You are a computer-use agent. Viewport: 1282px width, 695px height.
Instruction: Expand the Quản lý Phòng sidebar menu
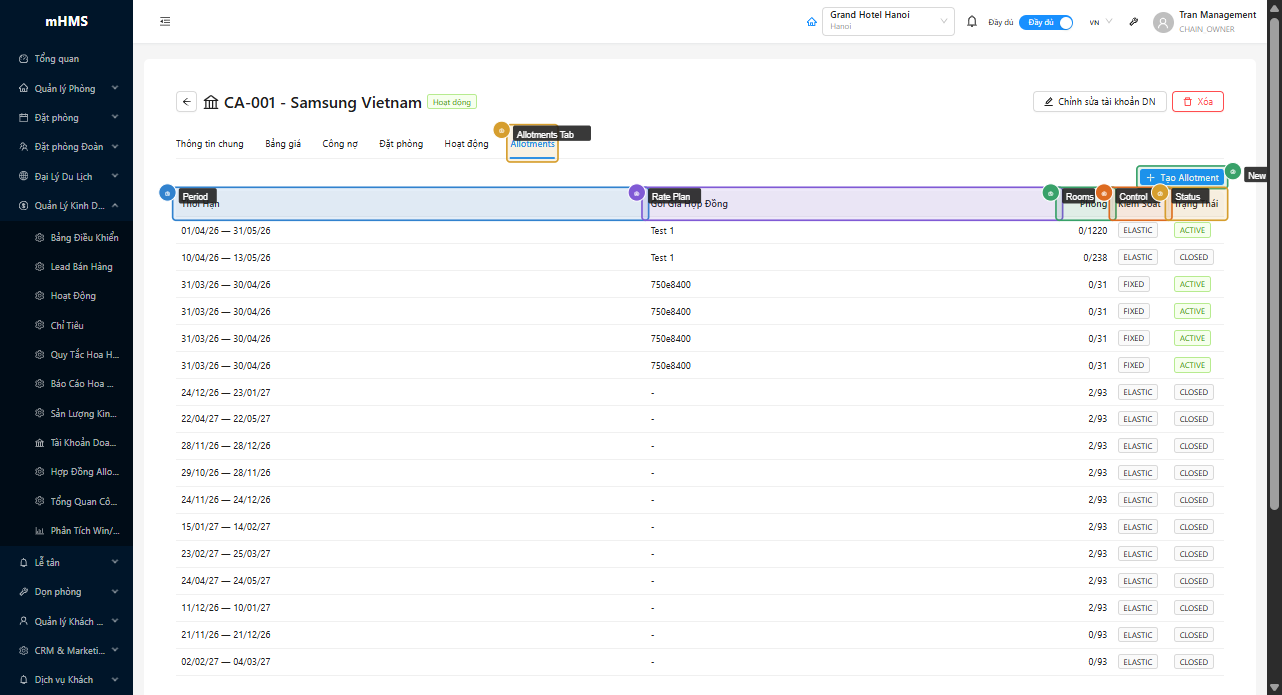66,88
